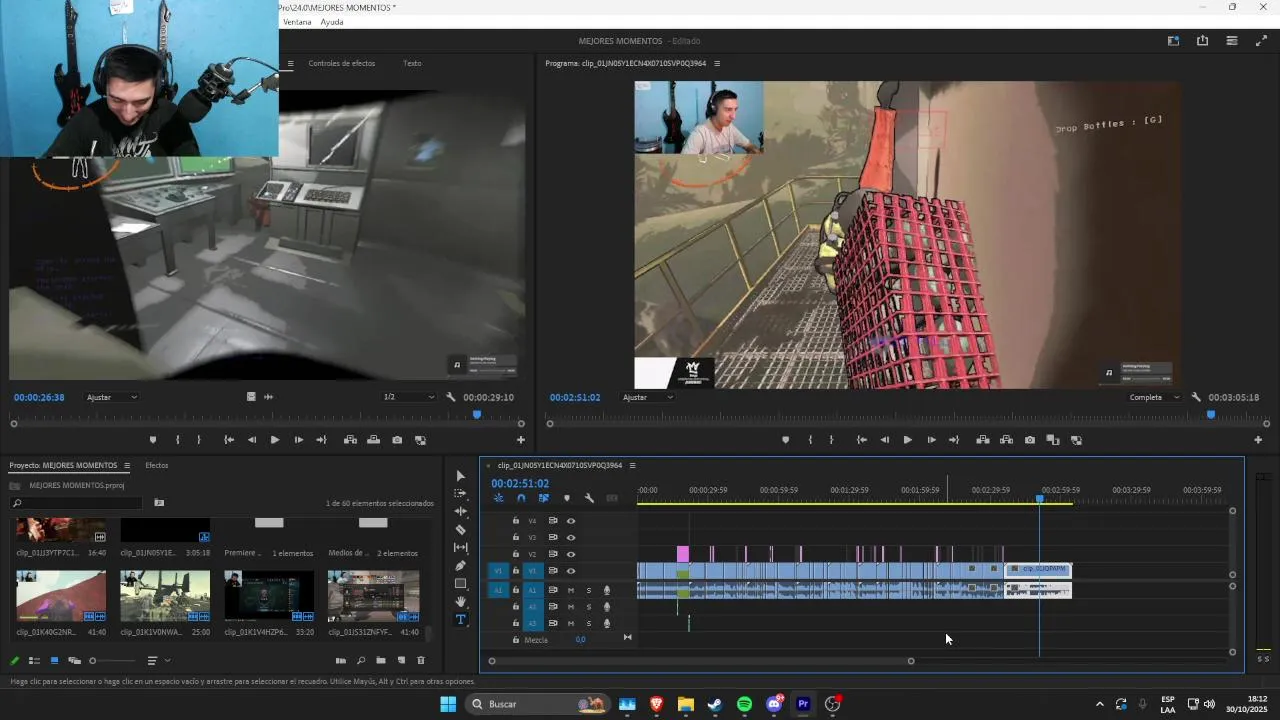This screenshot has height=720, width=1280.
Task: Open Source monitor zoom dropdown 'Ajustar'
Action: 112,397
